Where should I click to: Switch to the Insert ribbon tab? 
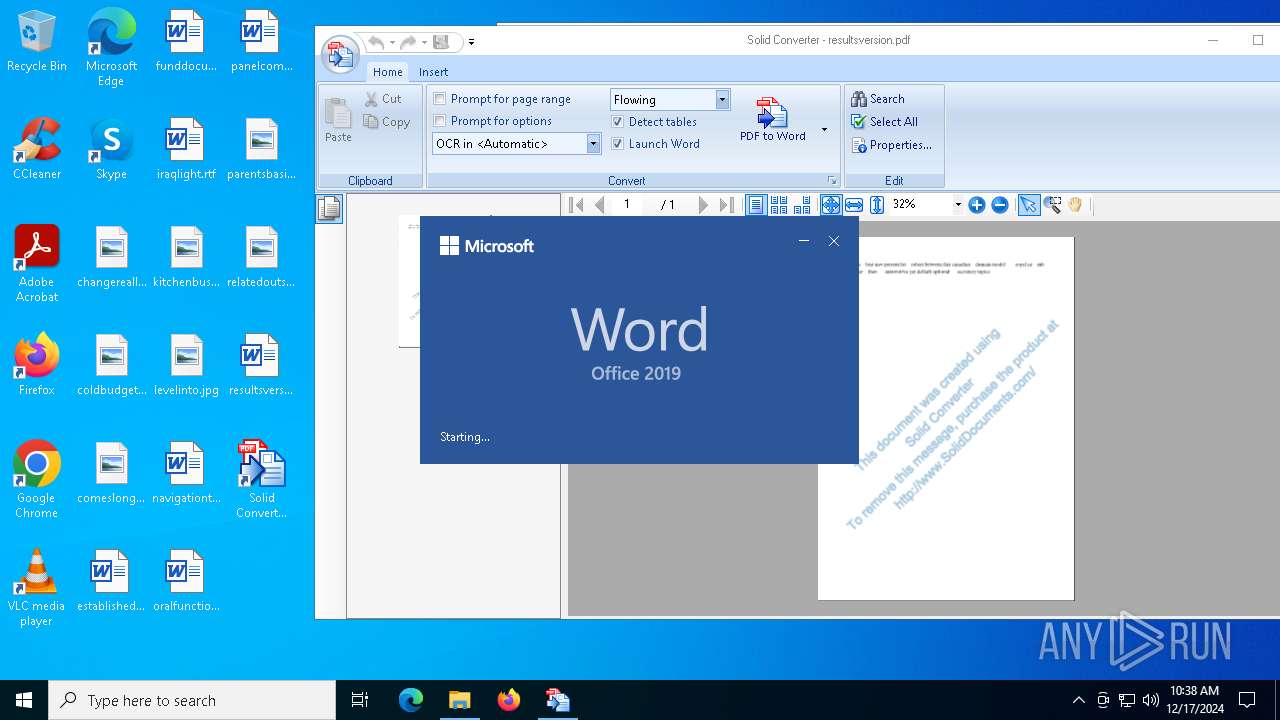(x=433, y=72)
